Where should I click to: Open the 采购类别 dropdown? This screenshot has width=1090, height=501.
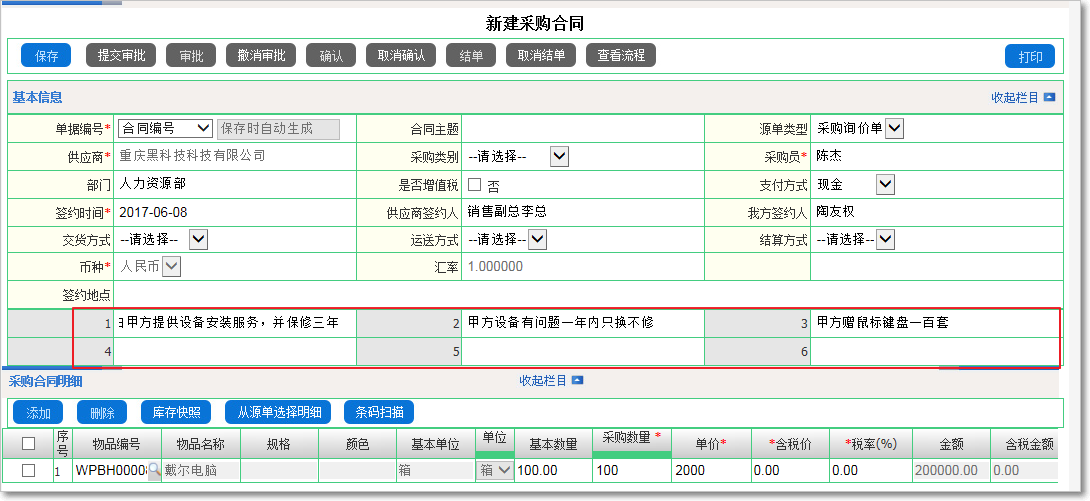coord(560,156)
